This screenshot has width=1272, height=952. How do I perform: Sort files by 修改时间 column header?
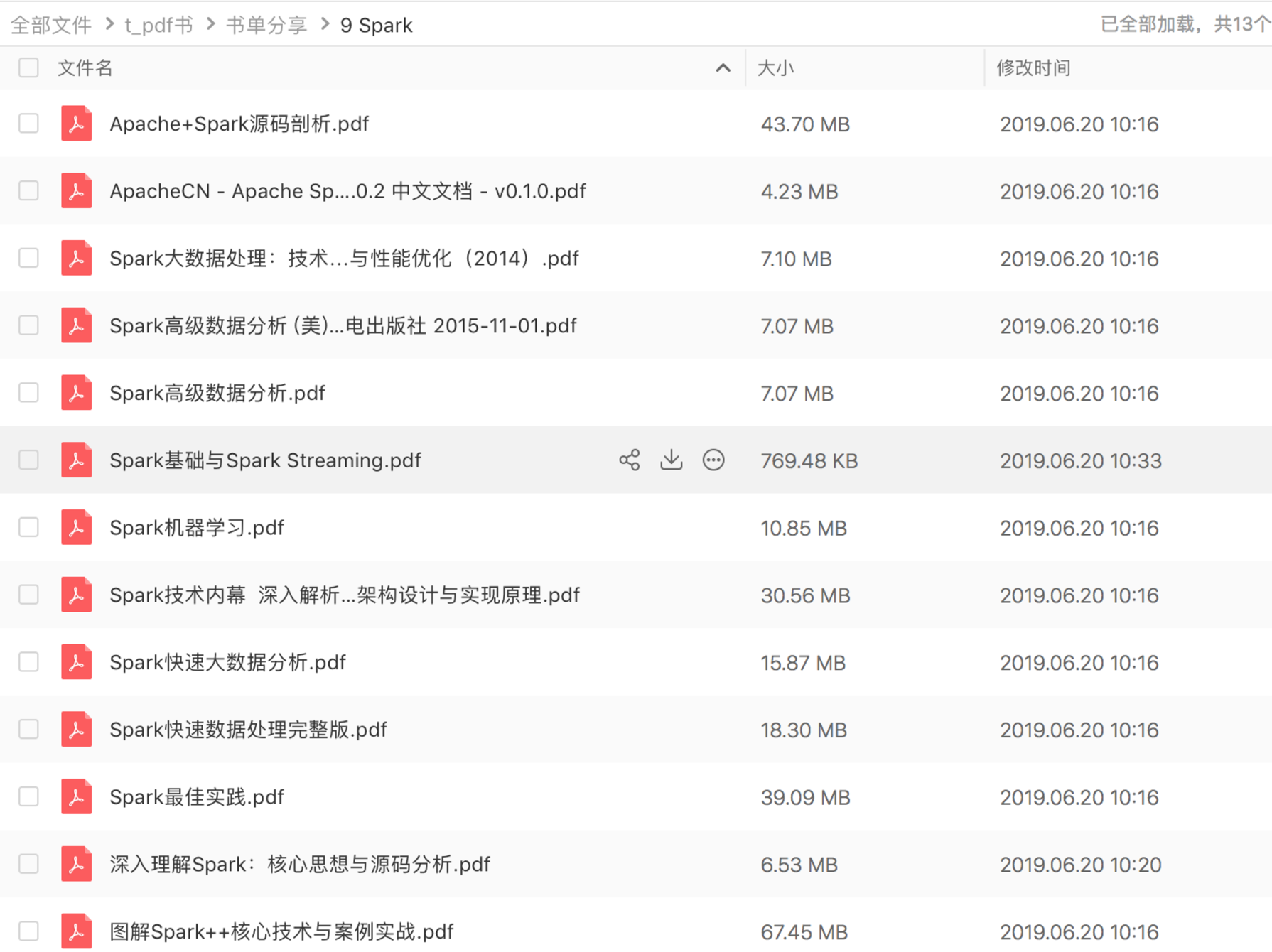tap(1033, 68)
